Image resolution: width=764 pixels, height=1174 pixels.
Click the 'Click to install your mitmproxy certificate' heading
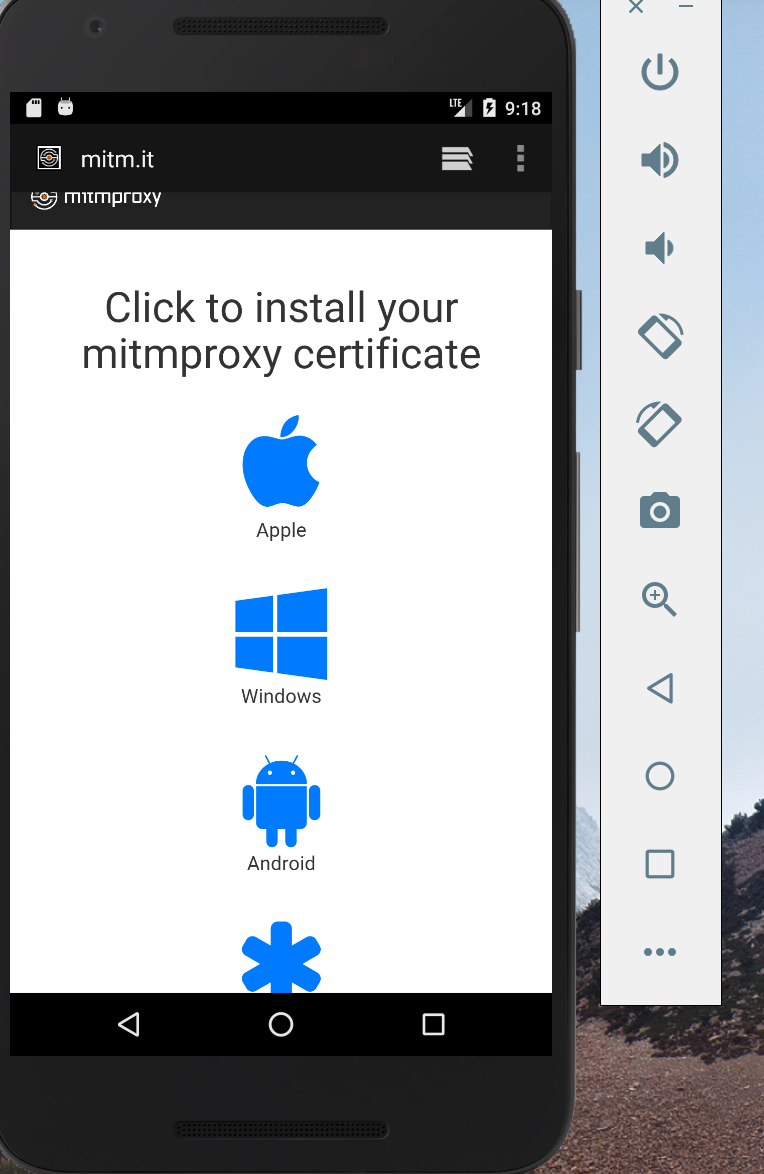coord(281,330)
